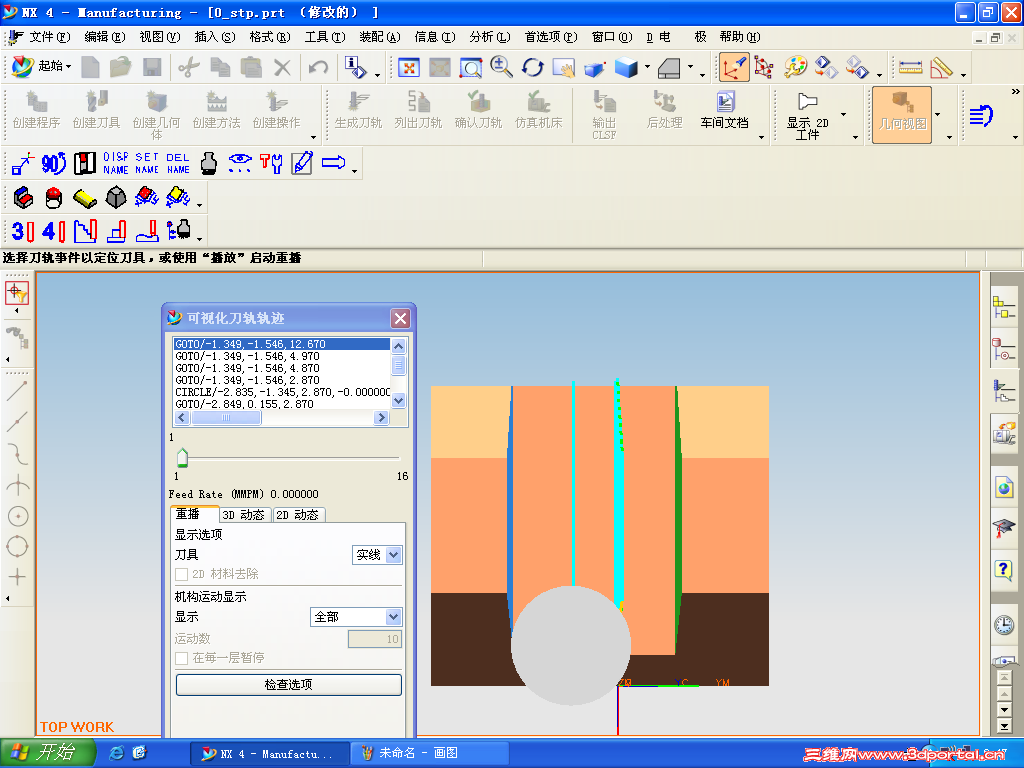
Task: Open 首选项(P) menu
Action: coord(551,37)
